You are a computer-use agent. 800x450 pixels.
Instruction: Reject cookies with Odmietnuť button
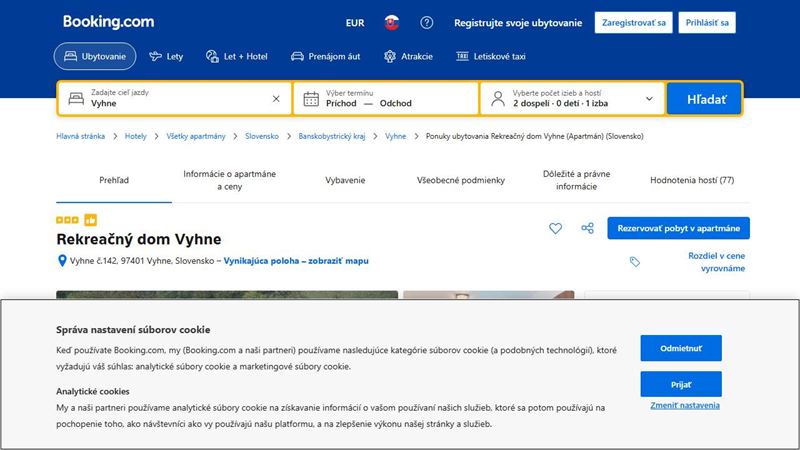[x=681, y=348]
